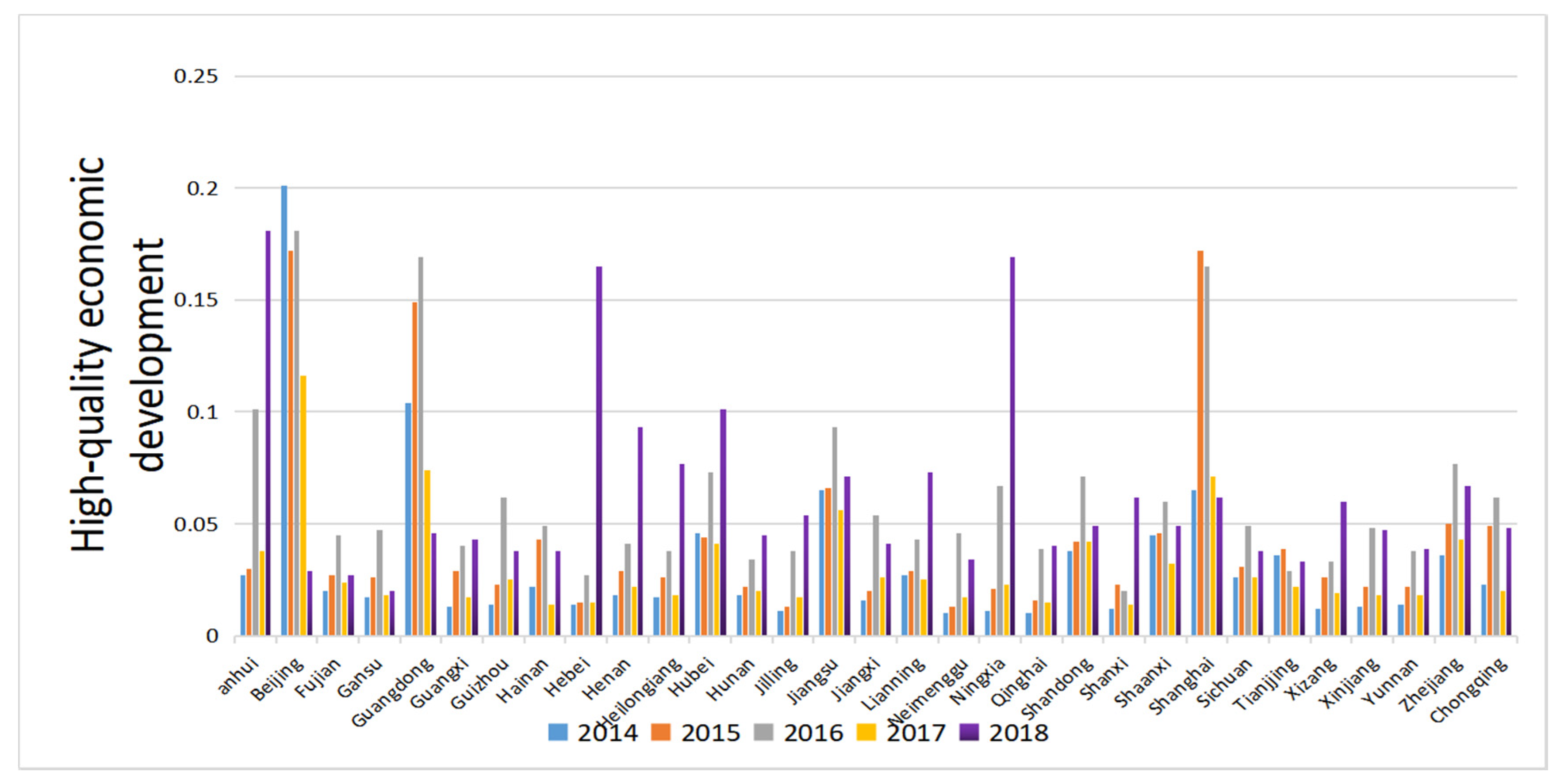Click Guangdong's tall gray 2016 bar
The image size is (1560, 784).
[x=420, y=446]
